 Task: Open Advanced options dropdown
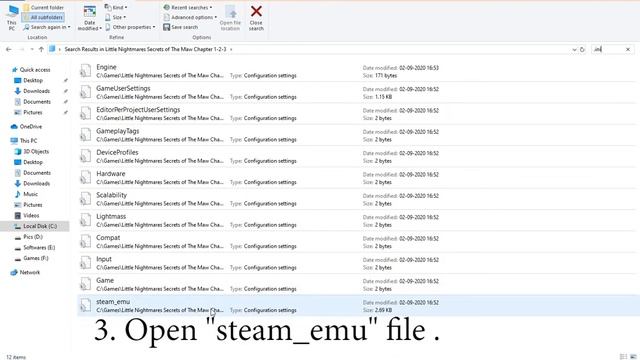tap(190, 17)
